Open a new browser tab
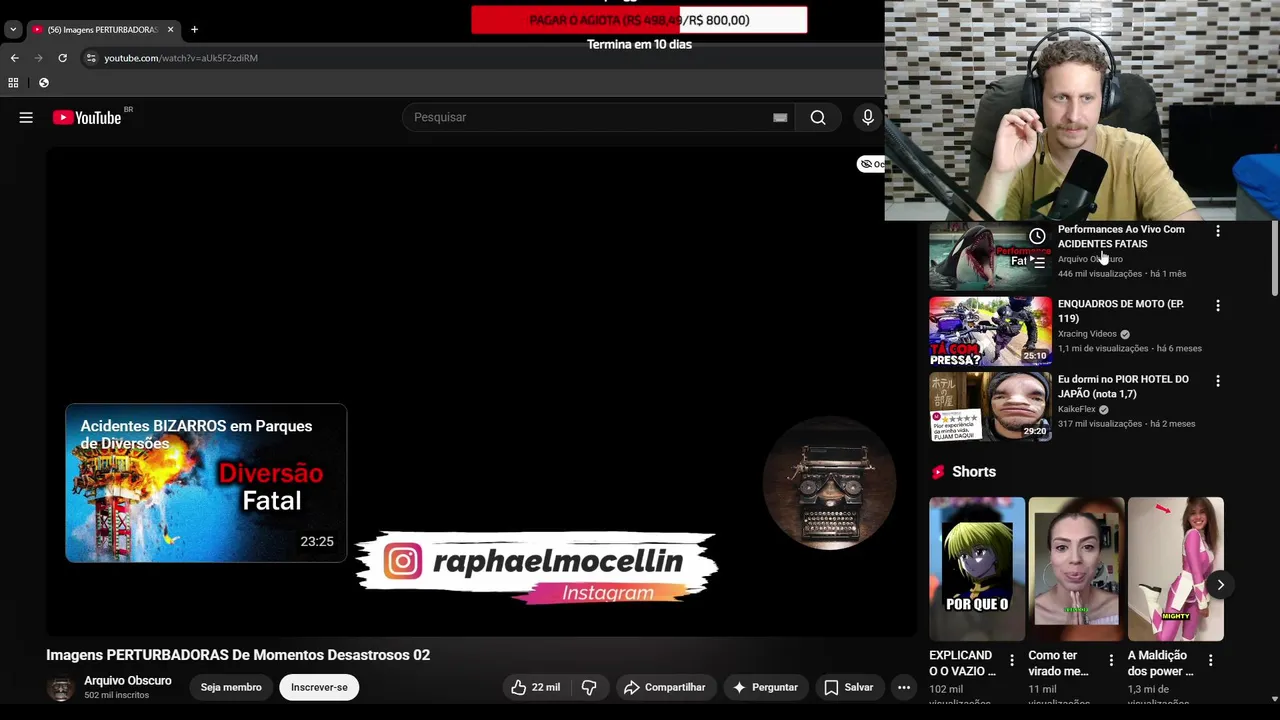Screen dimensions: 1280x720 tap(194, 30)
